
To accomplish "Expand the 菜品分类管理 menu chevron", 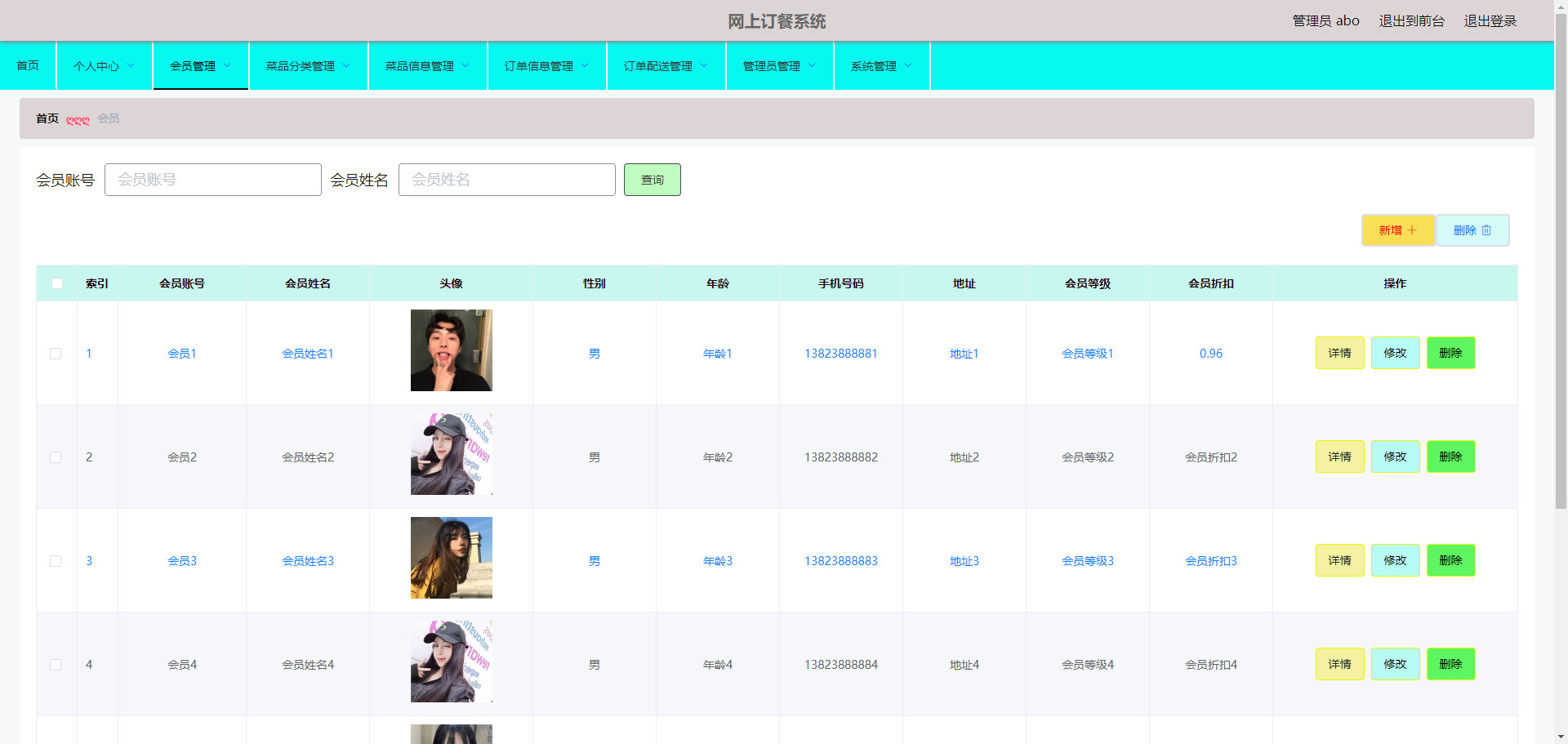I will [x=346, y=66].
